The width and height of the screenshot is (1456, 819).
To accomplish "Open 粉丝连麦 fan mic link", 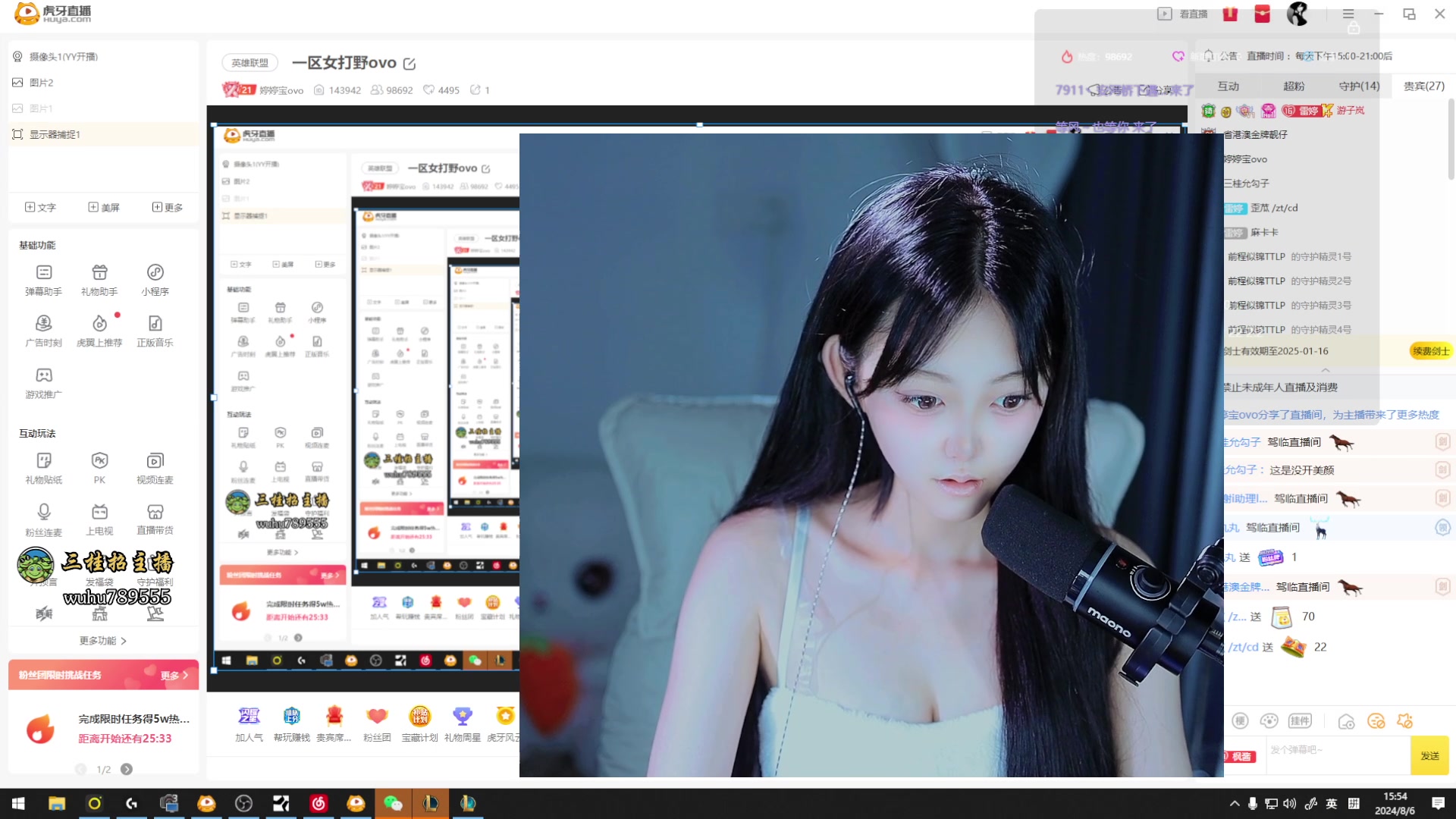I will point(43,519).
